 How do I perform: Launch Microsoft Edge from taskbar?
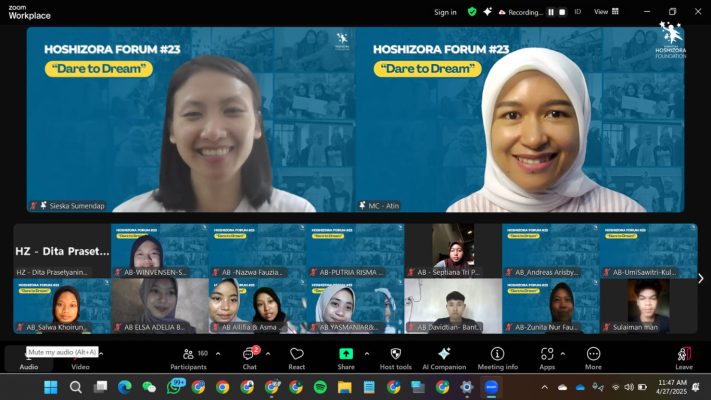[x=125, y=387]
